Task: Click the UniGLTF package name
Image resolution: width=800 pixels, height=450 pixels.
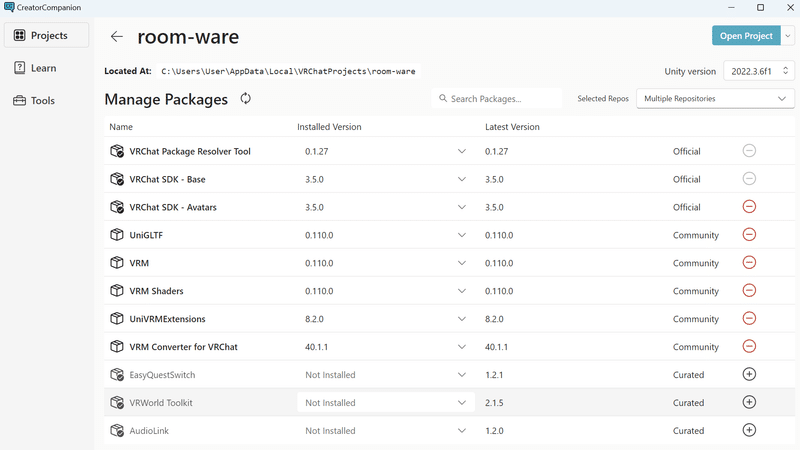Action: click(146, 235)
